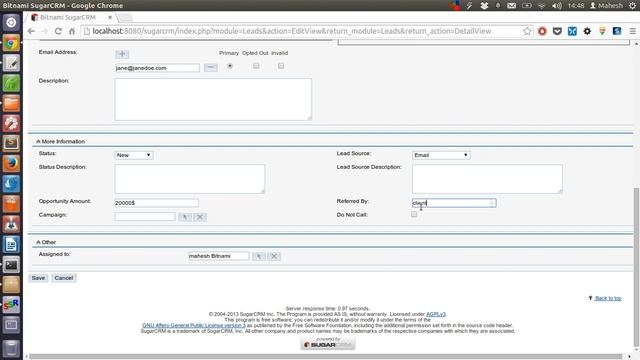Check the Opted Out email checkbox
The image size is (640, 360).
click(256, 66)
